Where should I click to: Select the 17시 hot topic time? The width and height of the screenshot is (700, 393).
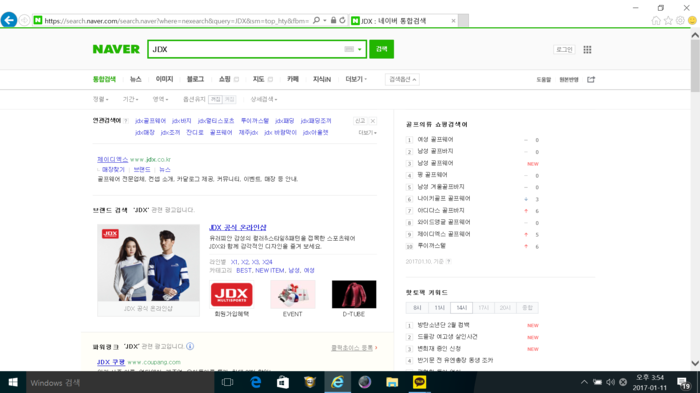(483, 308)
